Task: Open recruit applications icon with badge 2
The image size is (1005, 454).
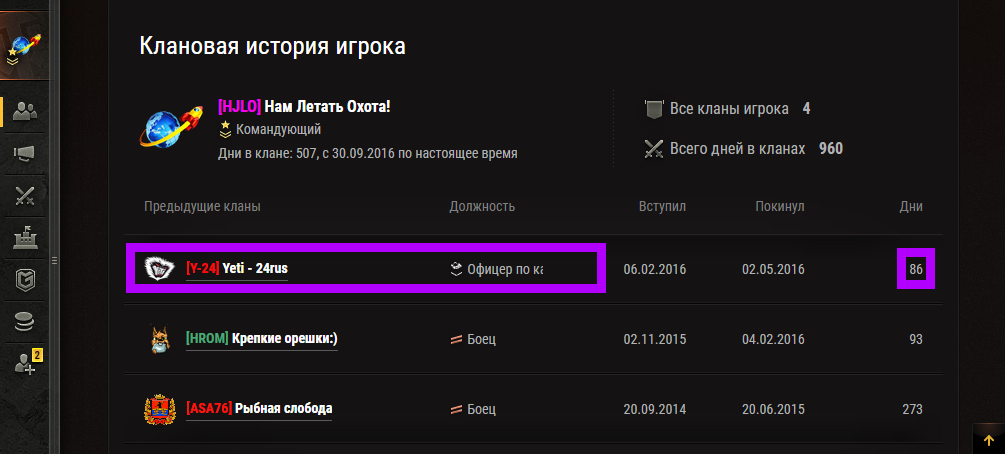Action: (27, 363)
